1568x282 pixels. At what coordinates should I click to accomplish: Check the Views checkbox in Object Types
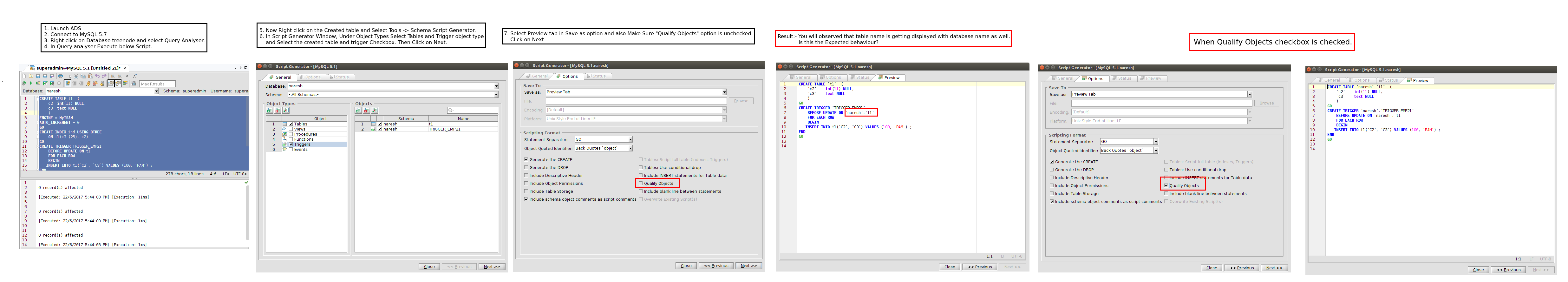291,129
